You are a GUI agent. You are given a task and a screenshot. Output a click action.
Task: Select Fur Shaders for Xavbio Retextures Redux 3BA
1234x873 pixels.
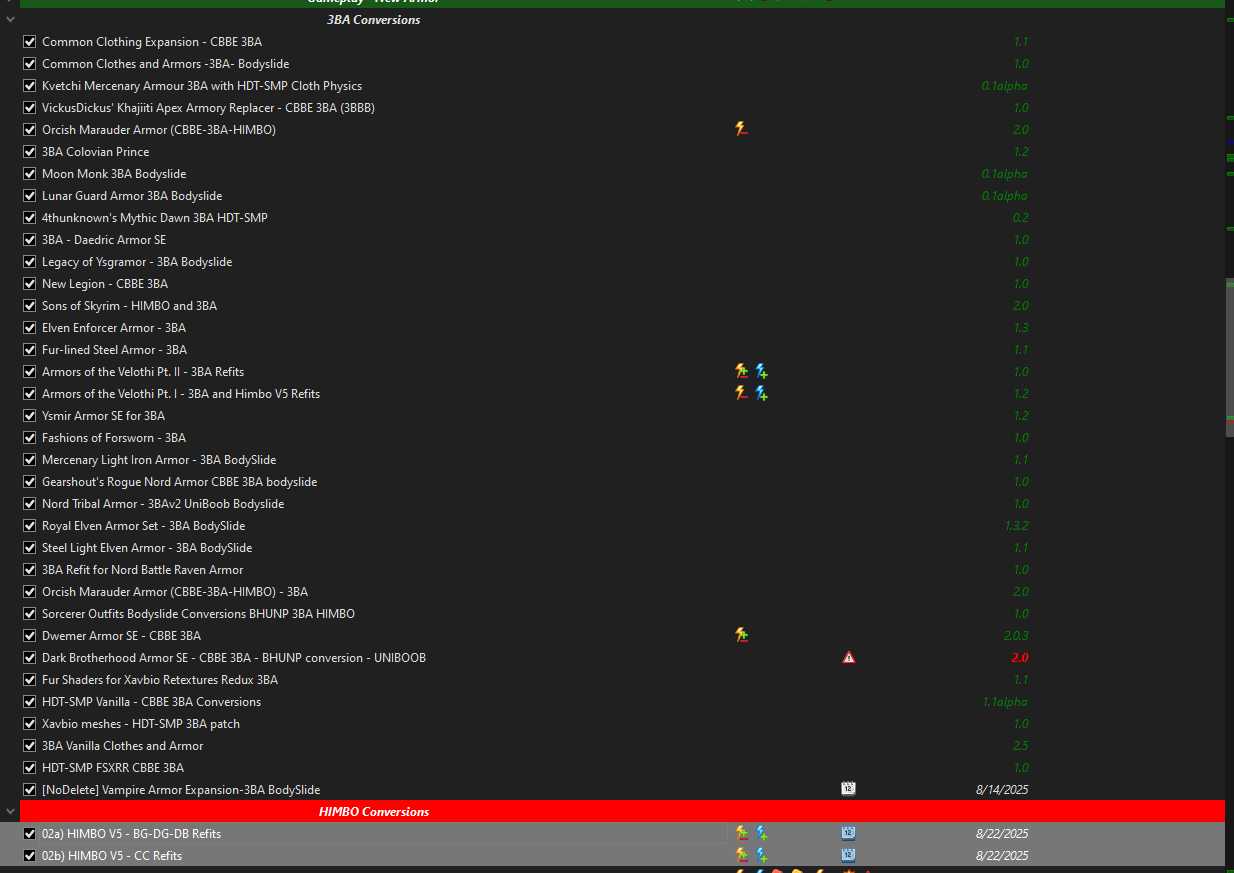coord(160,680)
